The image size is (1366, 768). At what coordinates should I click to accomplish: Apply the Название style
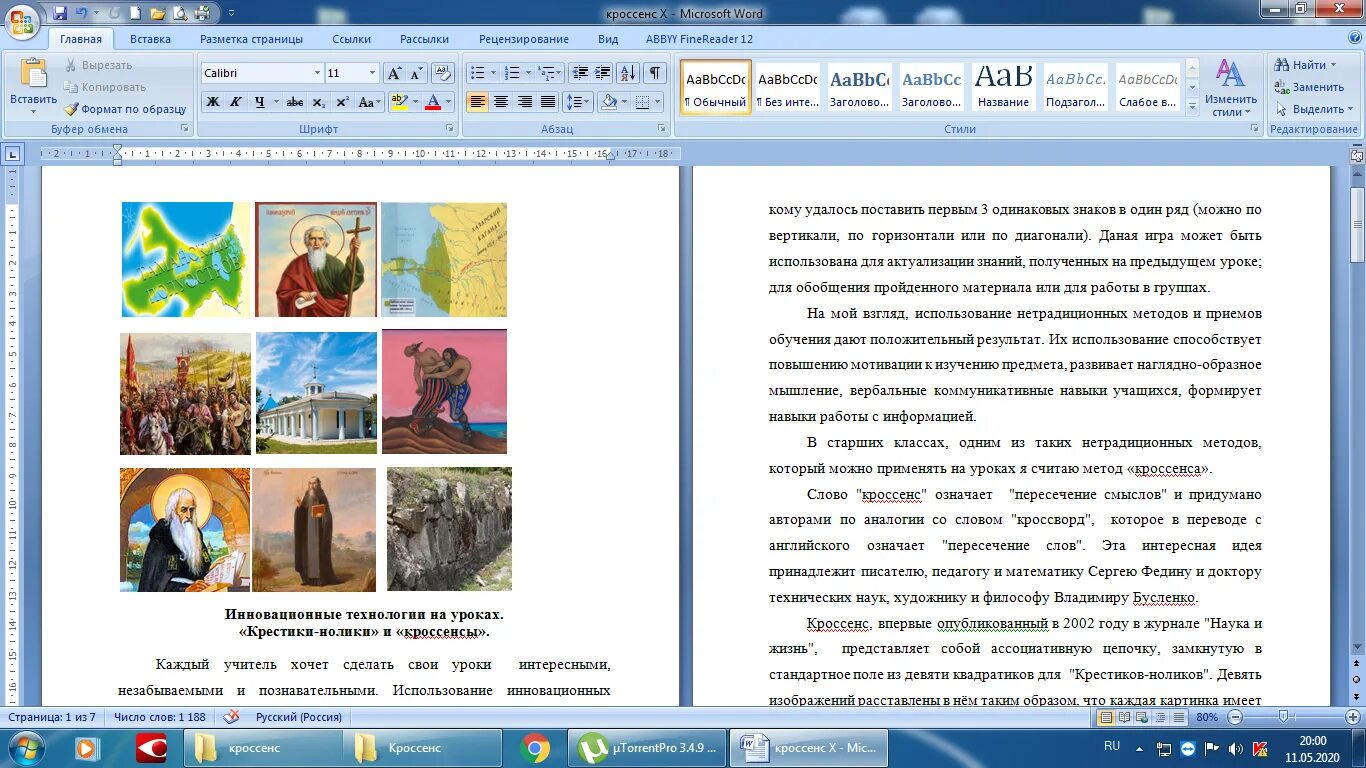click(x=1003, y=87)
